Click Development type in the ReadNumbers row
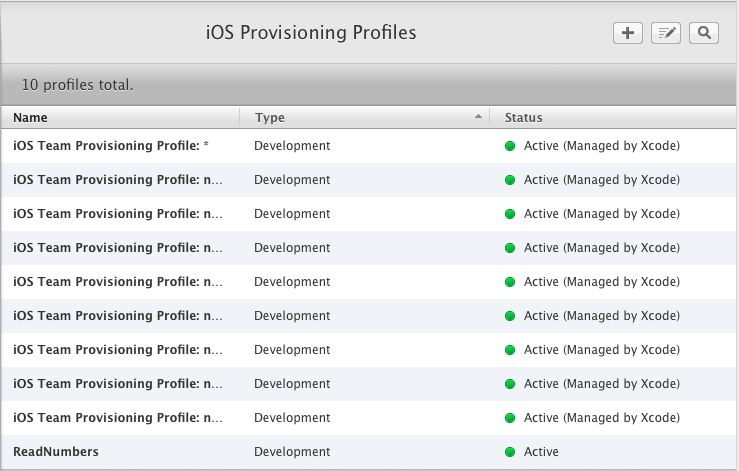The width and height of the screenshot is (739, 471). [x=292, y=452]
